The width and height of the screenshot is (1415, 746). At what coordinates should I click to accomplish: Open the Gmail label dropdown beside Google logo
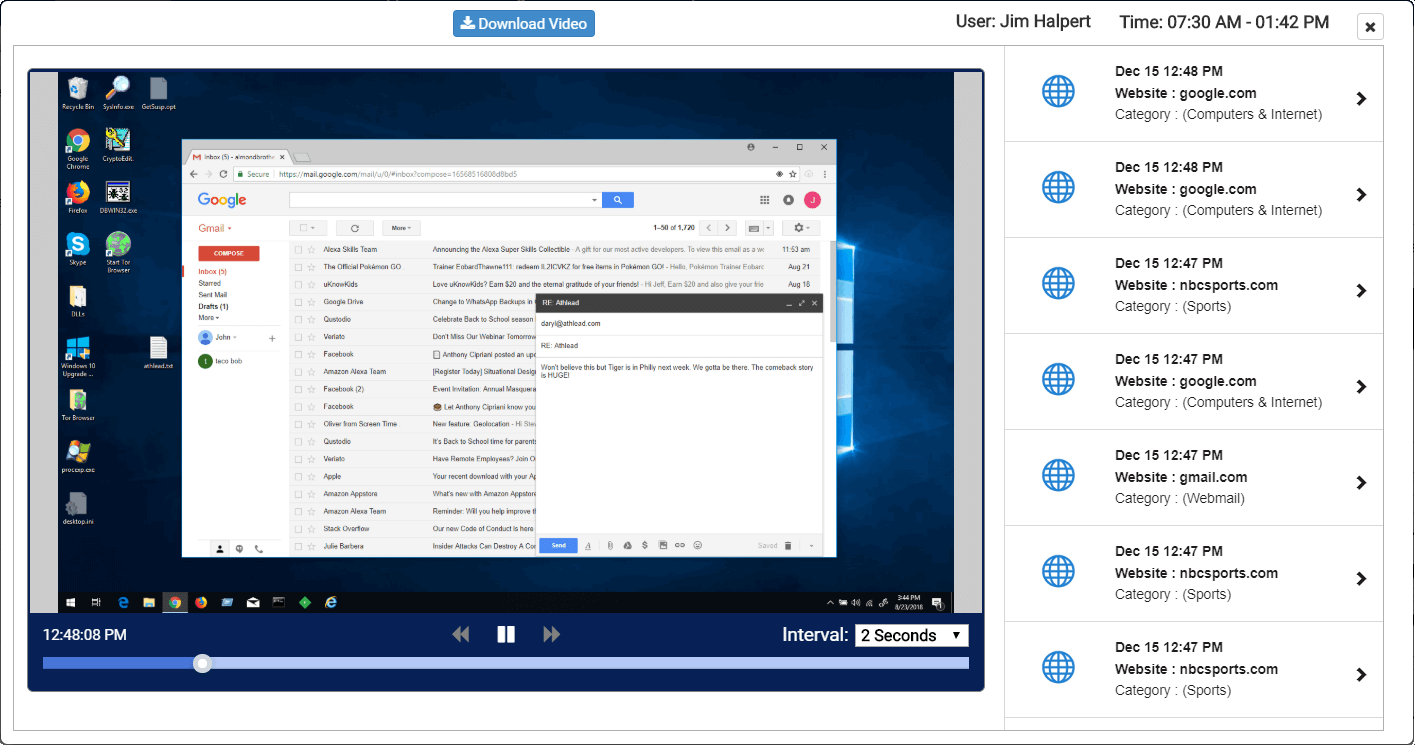tap(215, 228)
